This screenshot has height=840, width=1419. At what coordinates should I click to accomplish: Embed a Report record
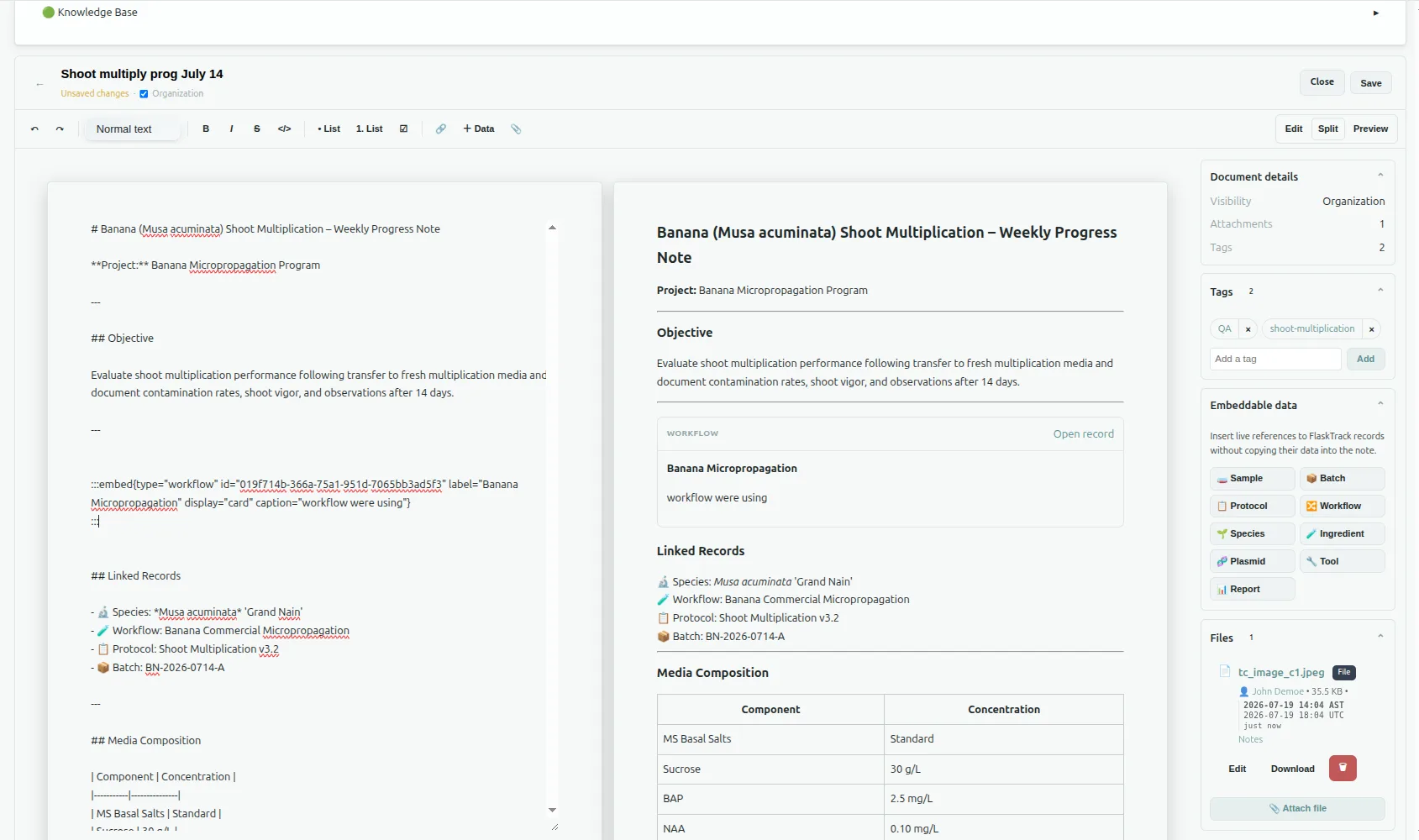point(1252,590)
